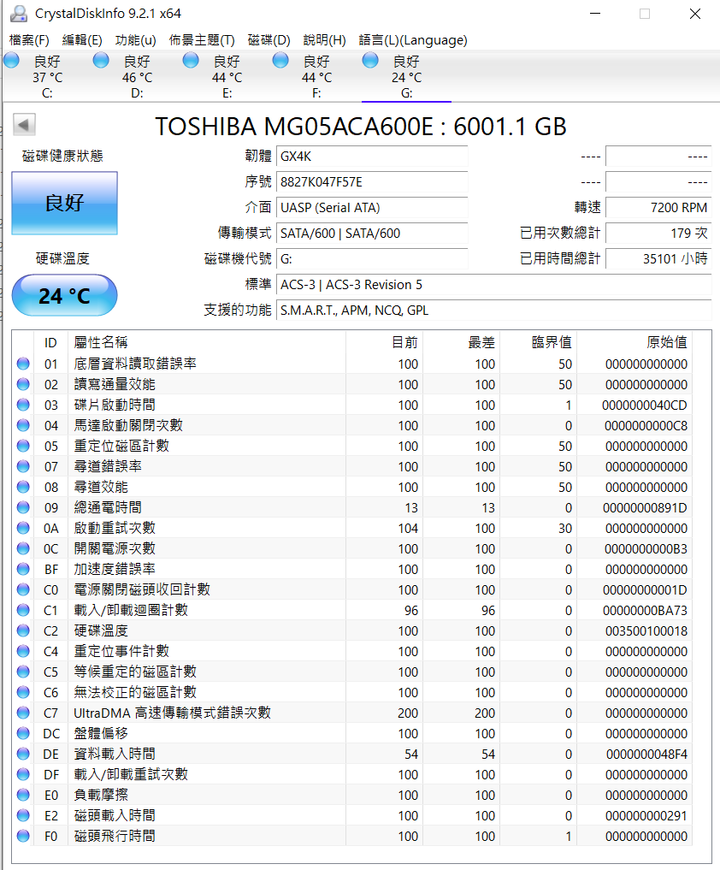Click the 24 °C temperature button

tap(64, 296)
